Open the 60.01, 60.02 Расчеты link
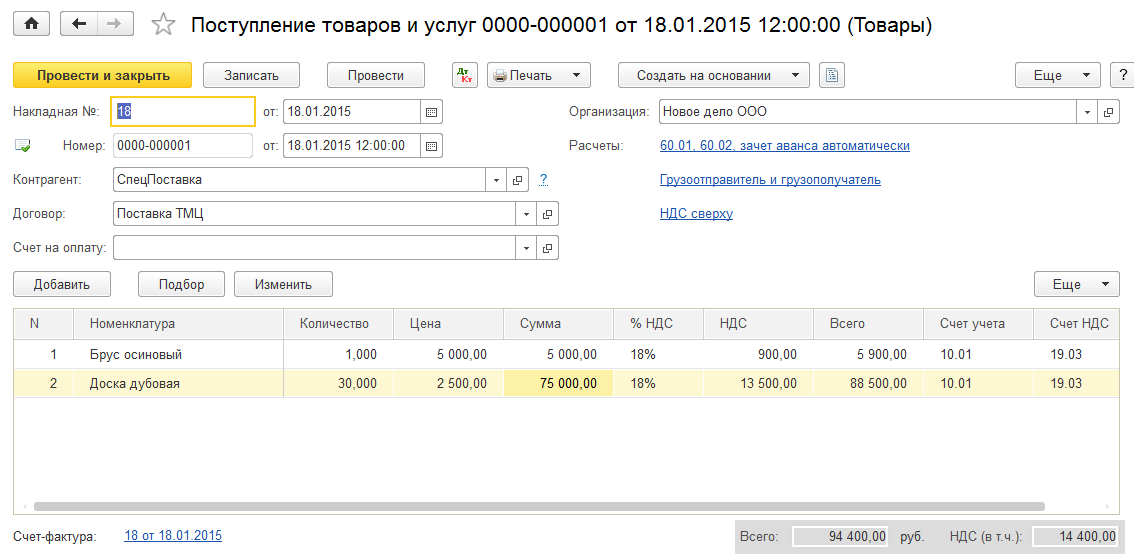Screen dimensions: 1134x556 pos(785,145)
